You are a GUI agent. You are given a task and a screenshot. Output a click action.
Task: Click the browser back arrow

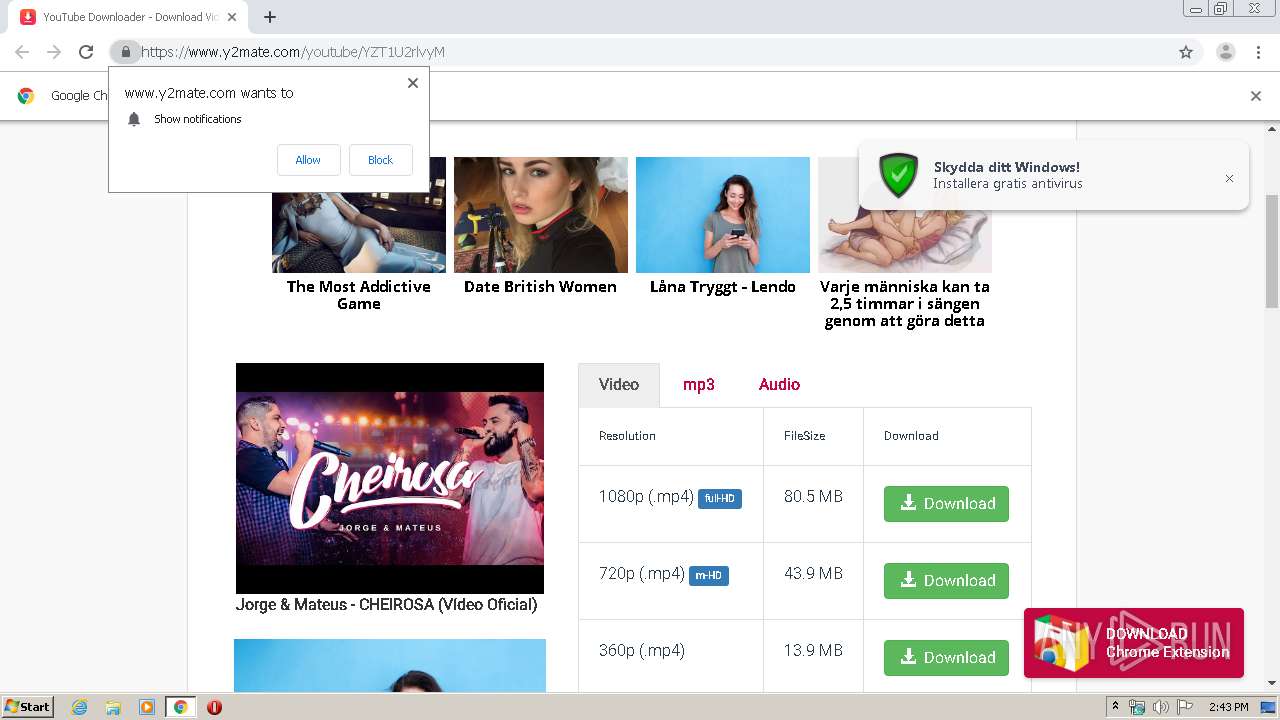point(22,52)
